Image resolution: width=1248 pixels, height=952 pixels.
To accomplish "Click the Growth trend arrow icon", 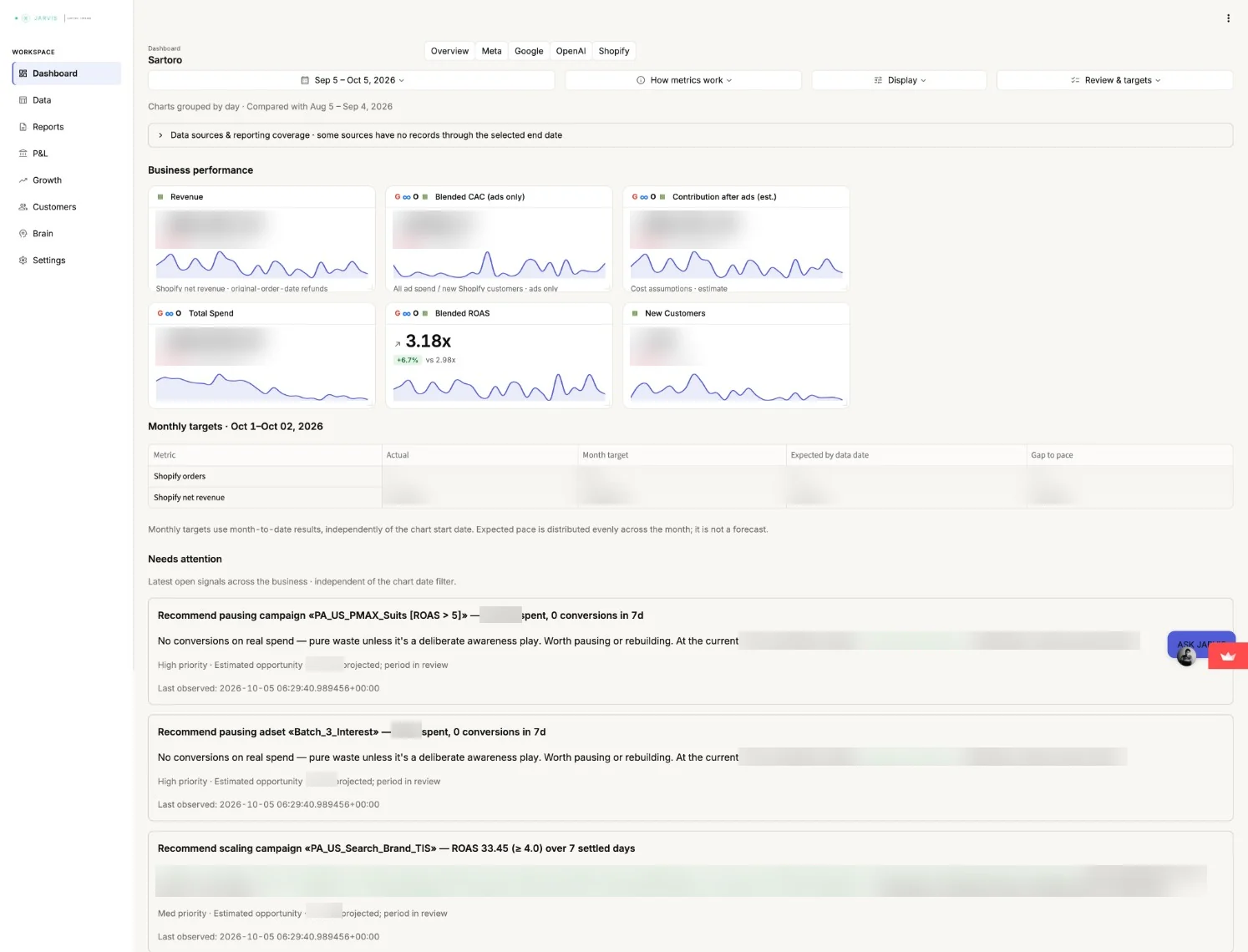I will coord(23,180).
